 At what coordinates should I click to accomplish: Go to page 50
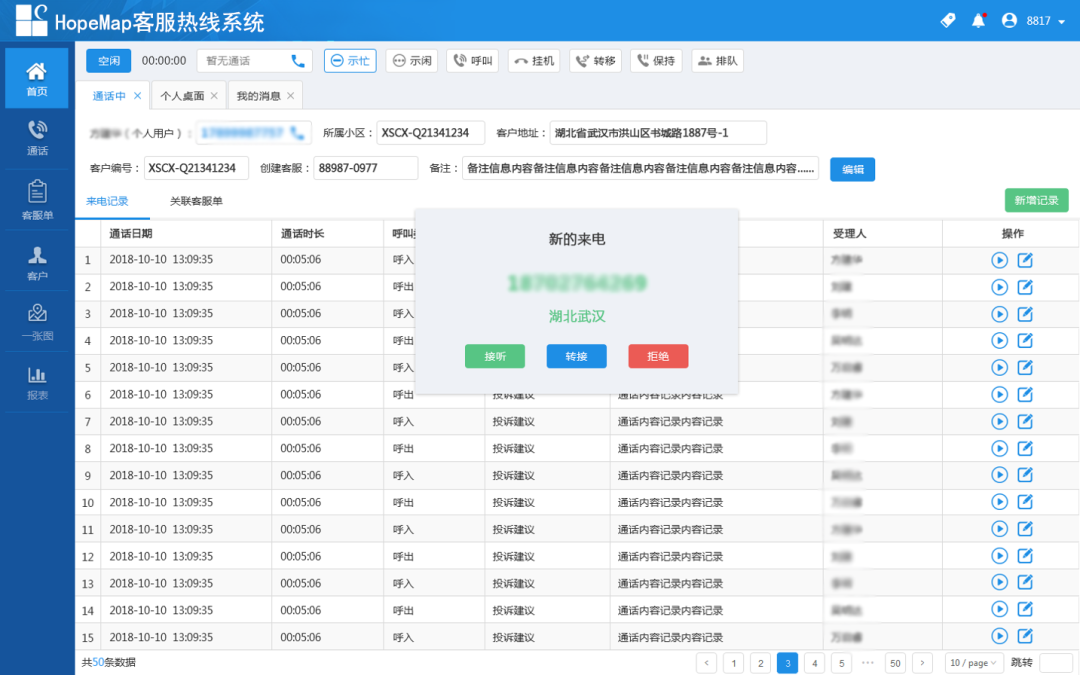[895, 663]
